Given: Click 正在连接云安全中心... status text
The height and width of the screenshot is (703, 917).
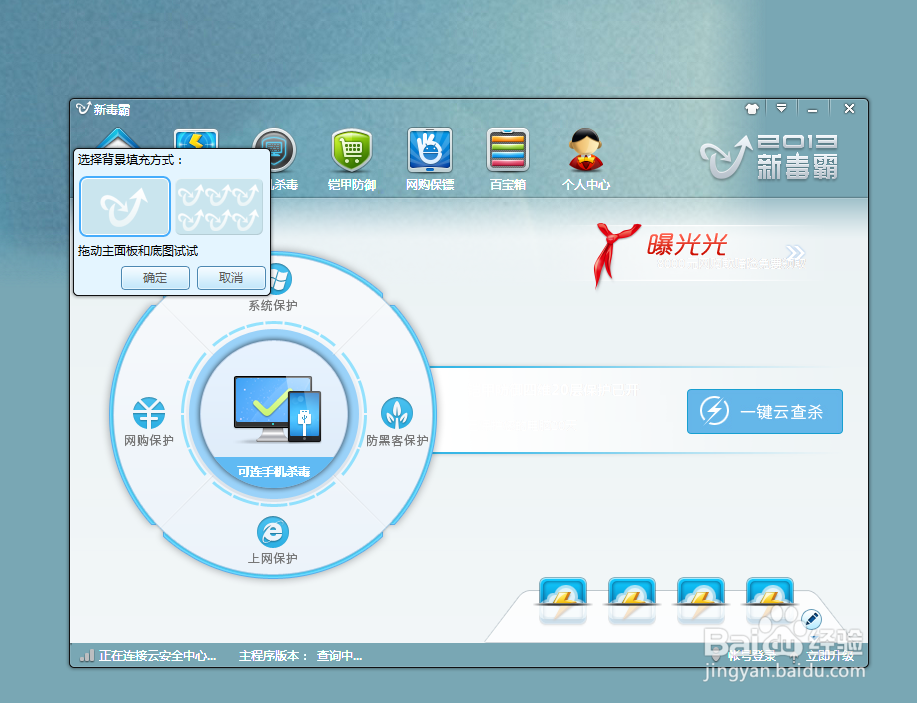Looking at the screenshot, I should (157, 656).
